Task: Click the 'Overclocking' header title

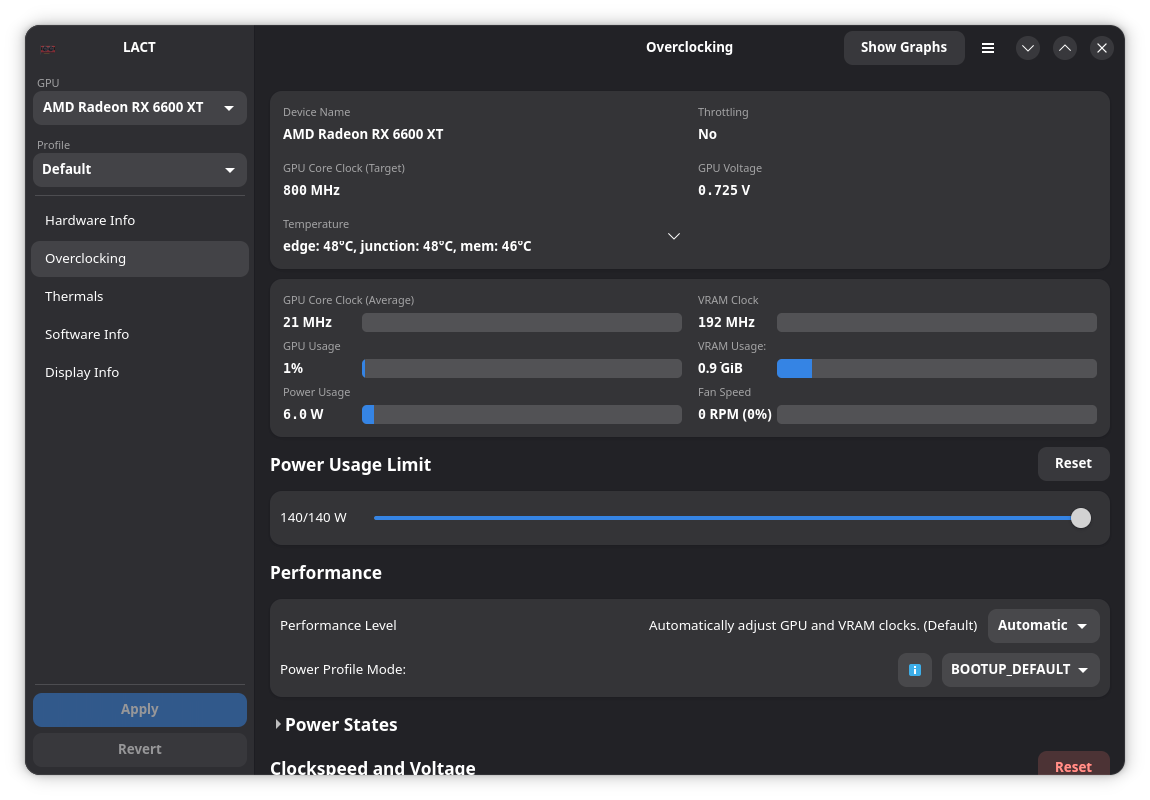Action: tap(689, 48)
